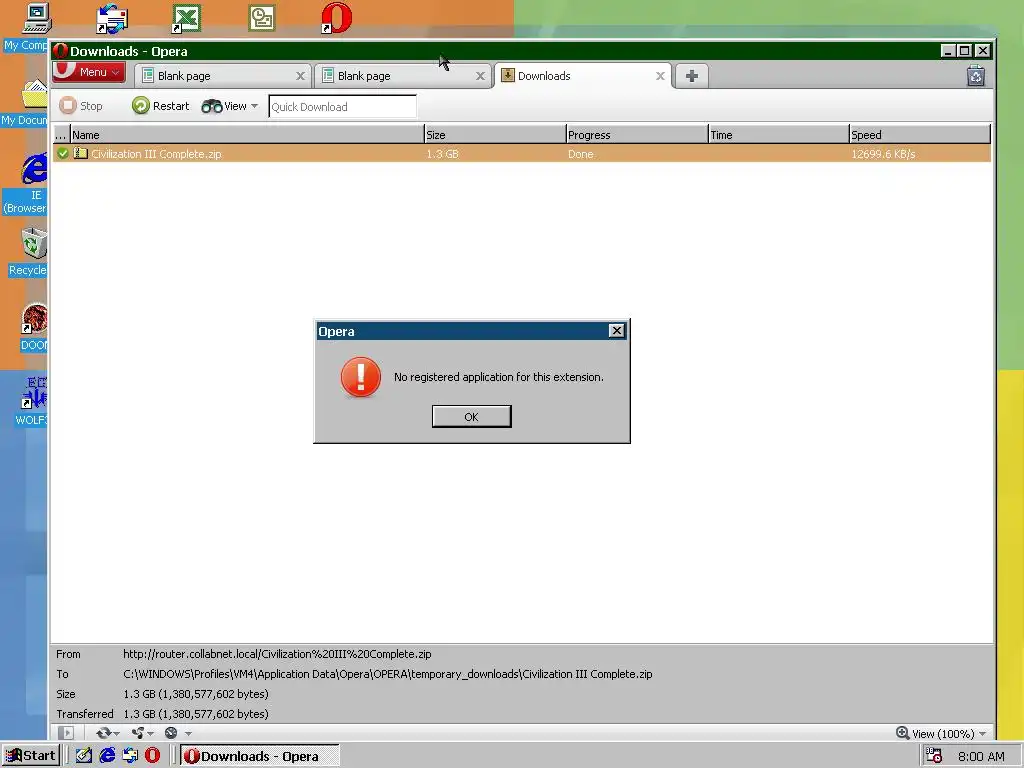Close the Blank page tab next to Menu
Screen dimensions: 1024x768
[x=300, y=76]
